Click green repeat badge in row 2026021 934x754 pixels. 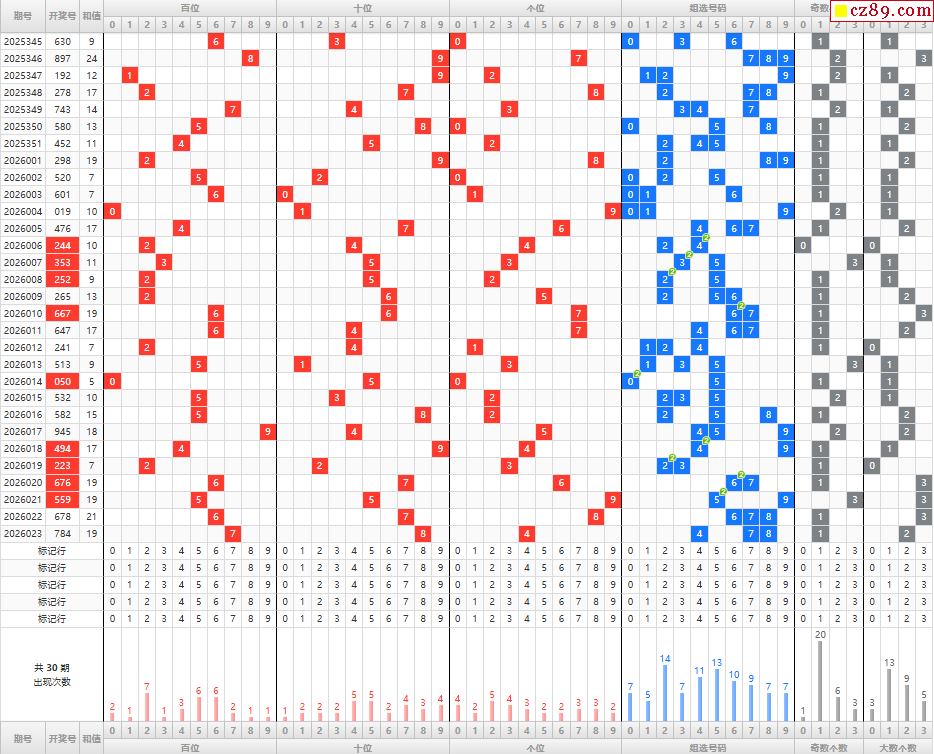click(x=723, y=493)
